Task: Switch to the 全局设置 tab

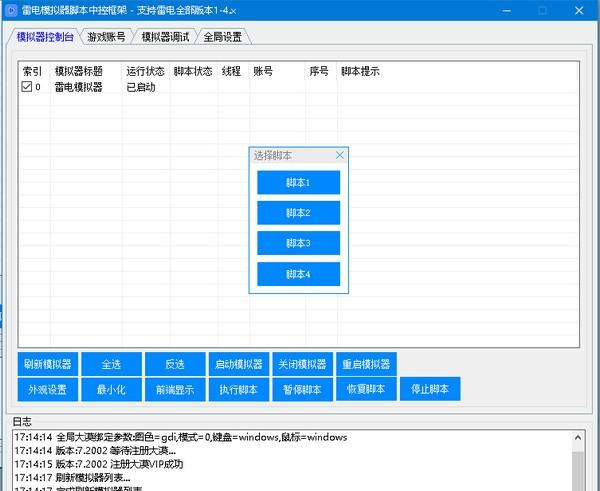Action: coord(222,37)
